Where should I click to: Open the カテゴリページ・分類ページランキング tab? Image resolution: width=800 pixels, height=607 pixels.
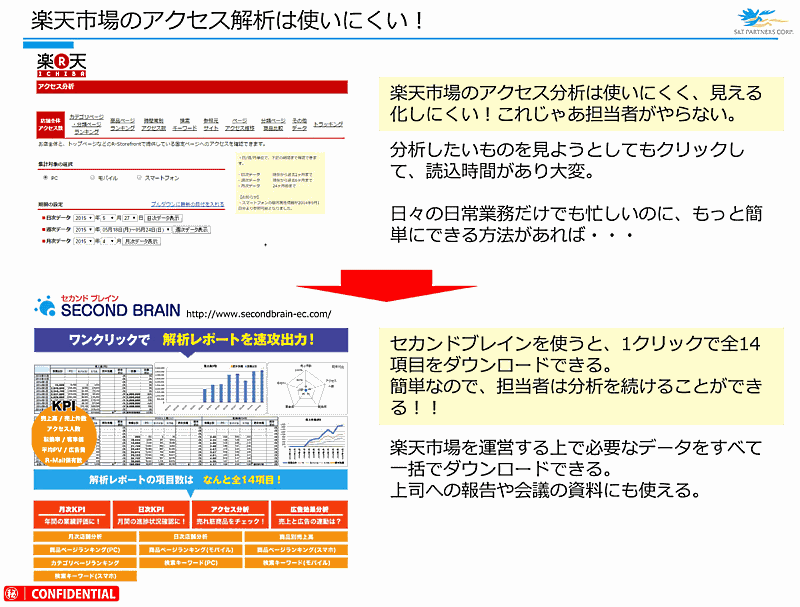(86, 124)
